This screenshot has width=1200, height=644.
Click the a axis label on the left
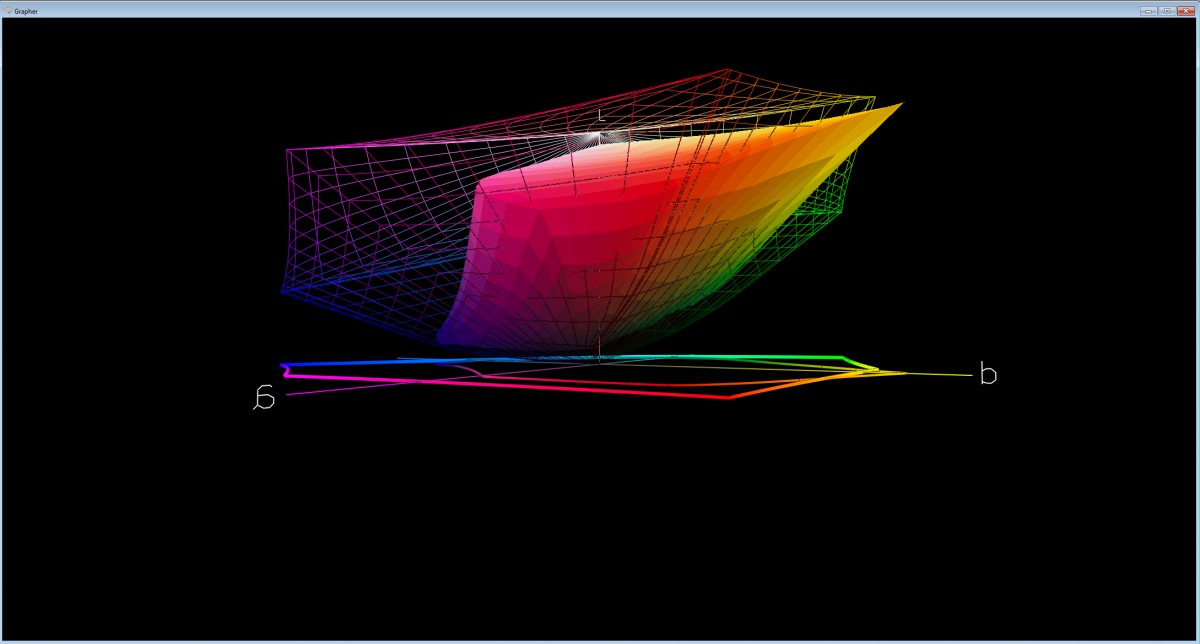[265, 399]
